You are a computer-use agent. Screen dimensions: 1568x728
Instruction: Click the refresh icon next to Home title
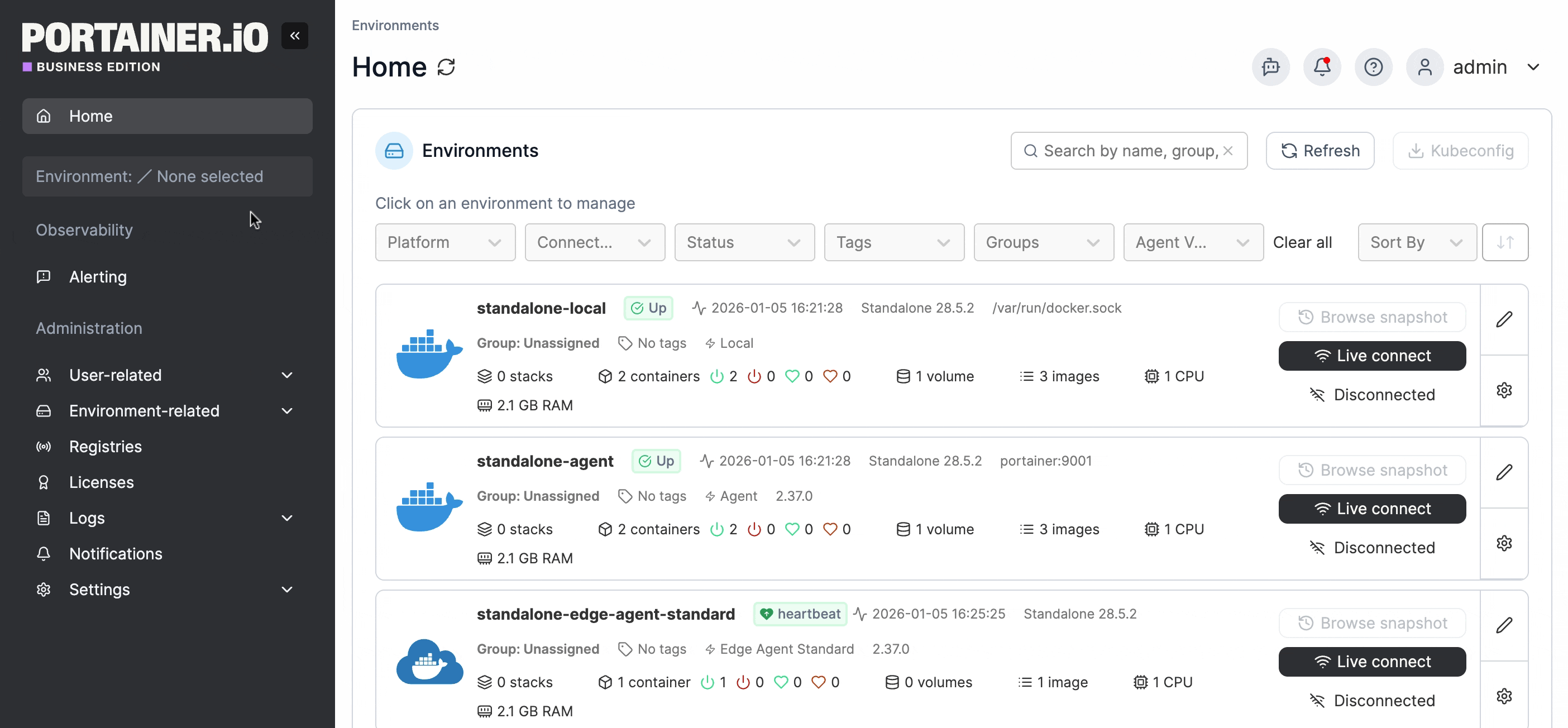click(446, 67)
